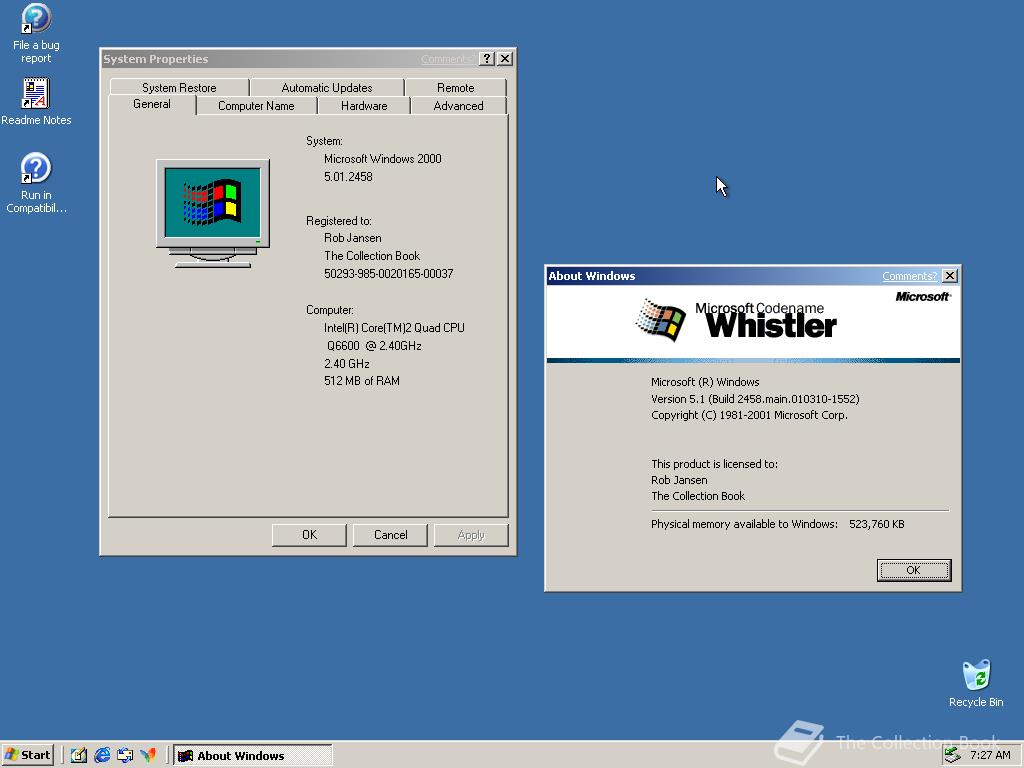
Task: Open the Advanced tab
Action: pyautogui.click(x=458, y=106)
